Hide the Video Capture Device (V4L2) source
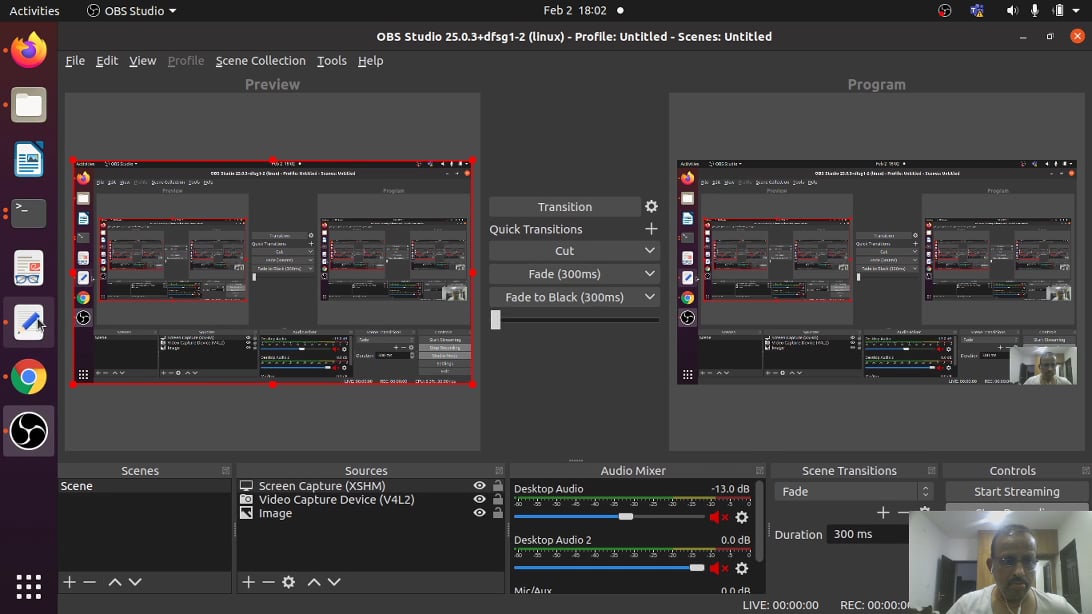The width and height of the screenshot is (1092, 614). (479, 499)
